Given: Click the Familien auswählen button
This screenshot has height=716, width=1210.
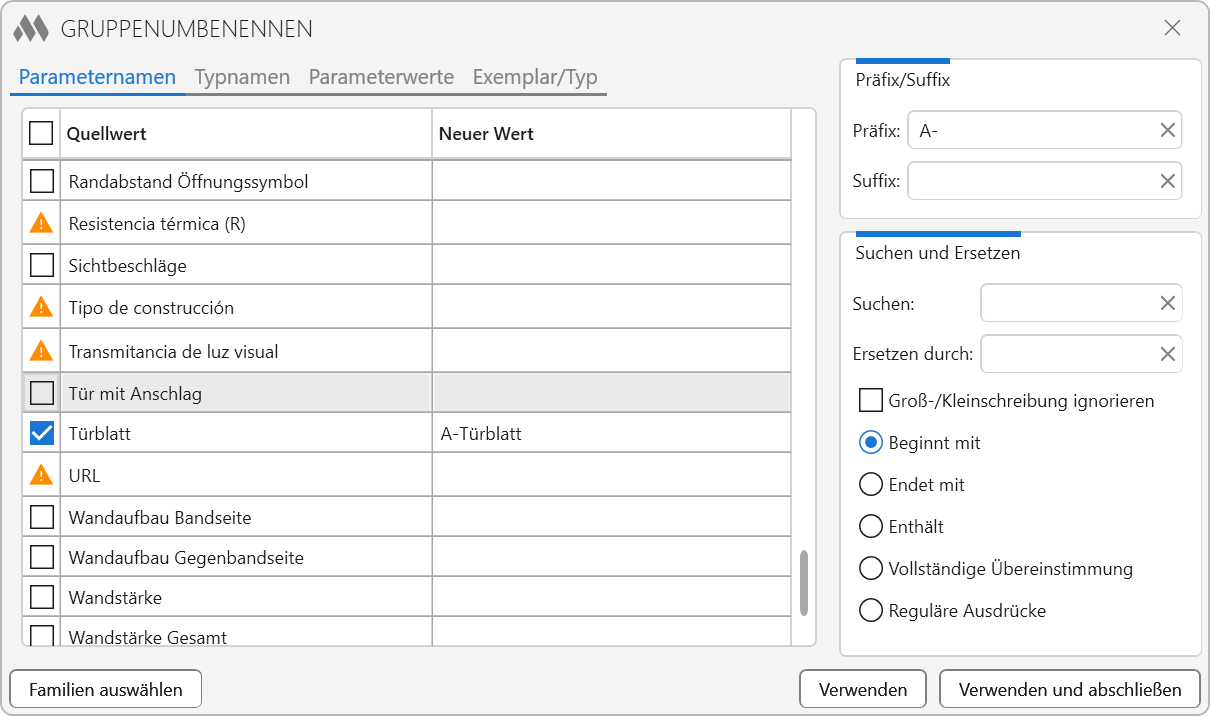Looking at the screenshot, I should (x=106, y=689).
